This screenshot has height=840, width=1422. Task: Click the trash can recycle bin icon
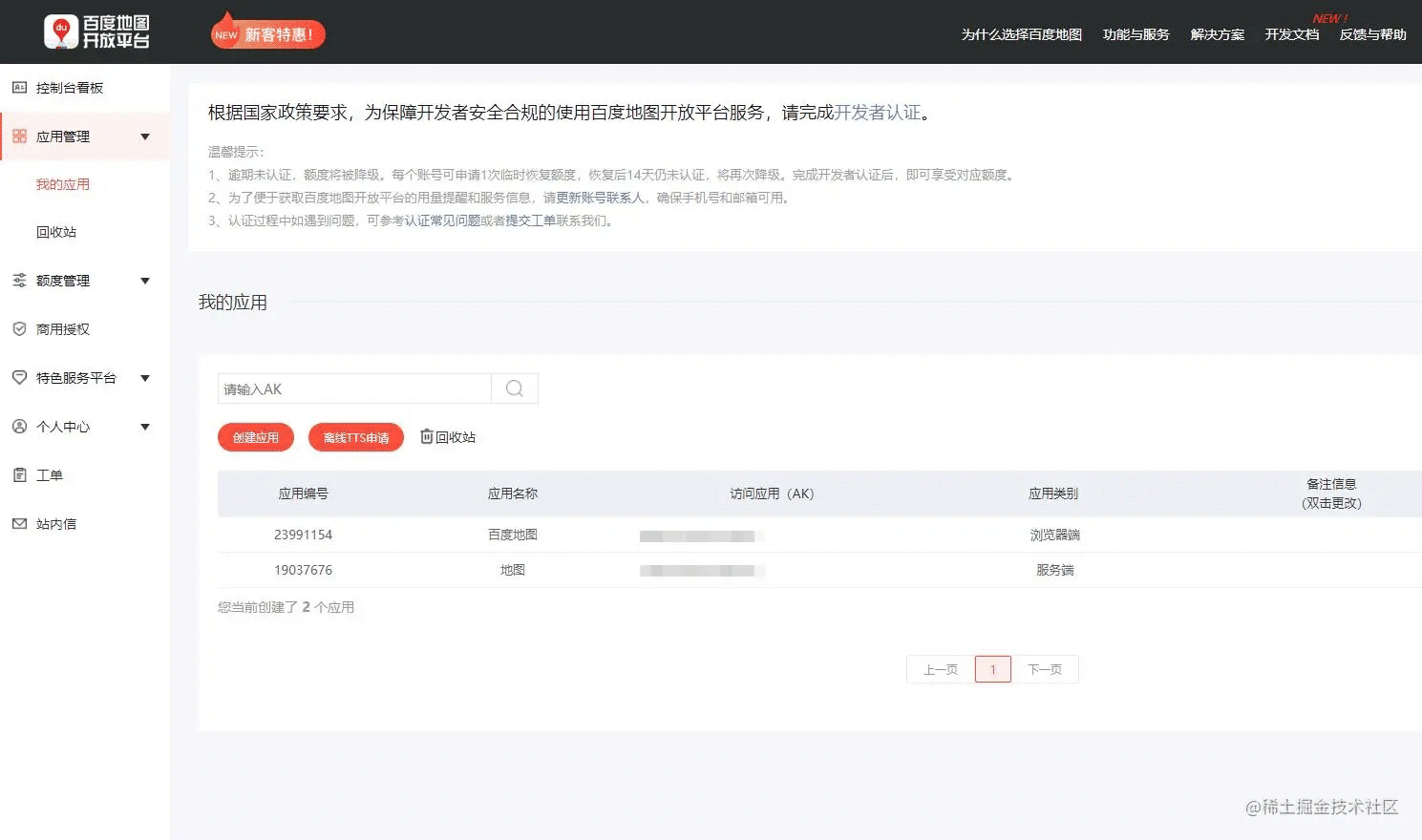[427, 436]
